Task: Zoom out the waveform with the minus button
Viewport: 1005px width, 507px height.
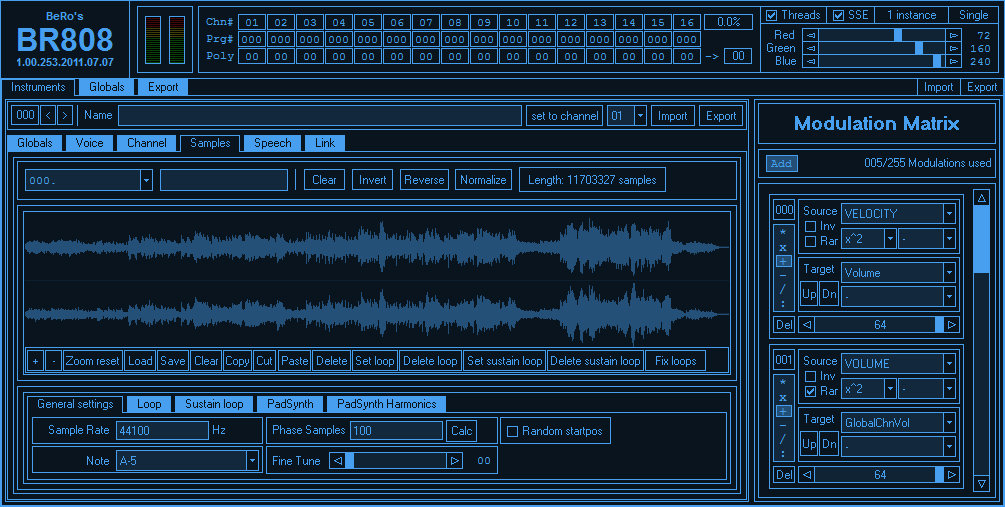Action: coord(54,361)
